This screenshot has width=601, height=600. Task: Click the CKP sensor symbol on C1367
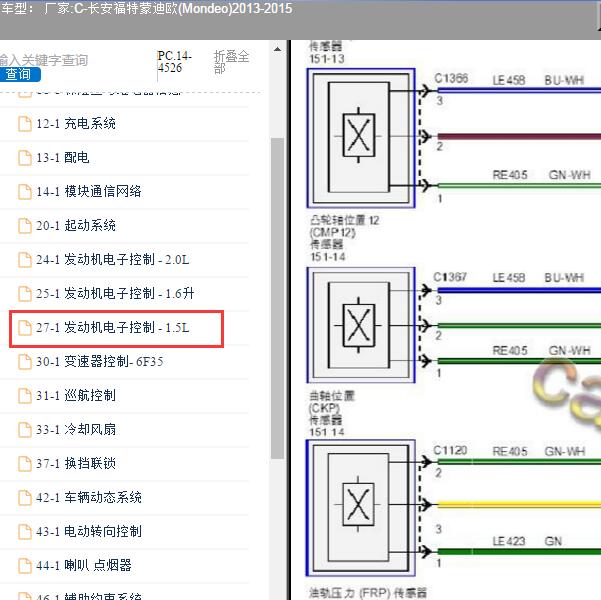361,325
